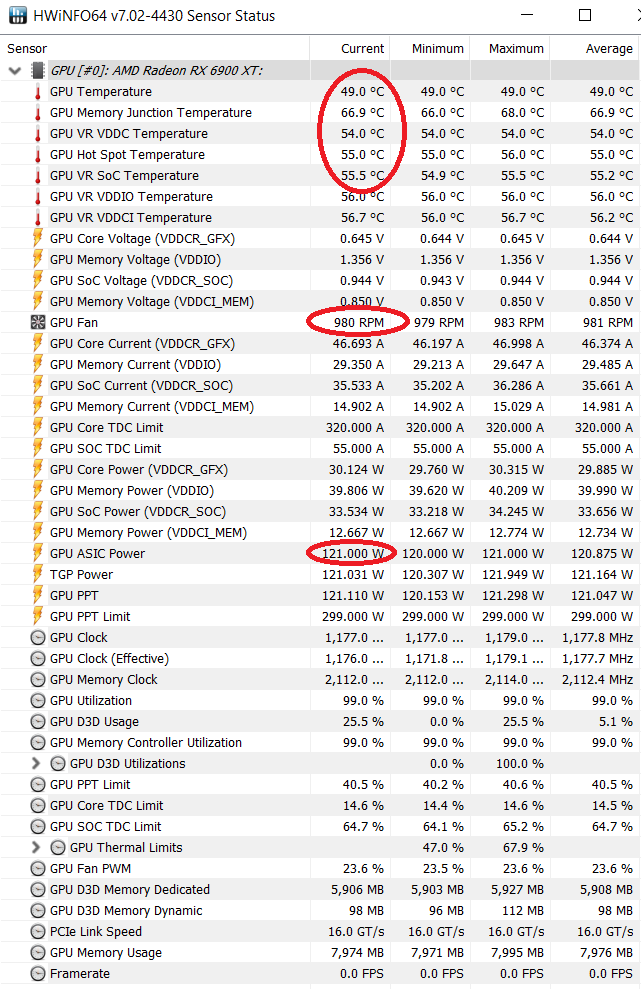This screenshot has height=989, width=641.
Task: Click thermometer icon of GPU Hot Spot Temperature
Action: (x=38, y=155)
